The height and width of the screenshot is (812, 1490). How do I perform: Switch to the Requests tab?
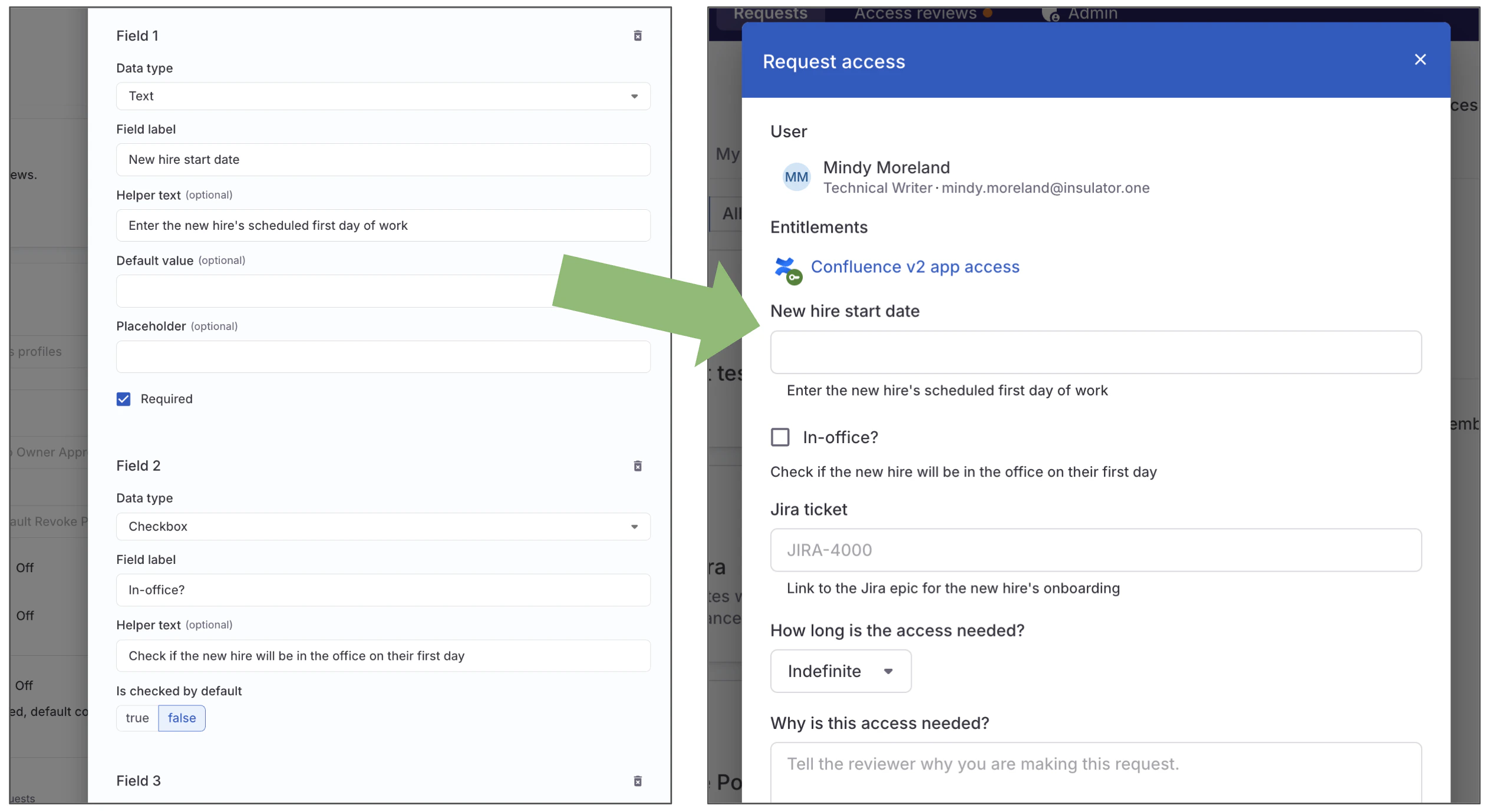[770, 13]
